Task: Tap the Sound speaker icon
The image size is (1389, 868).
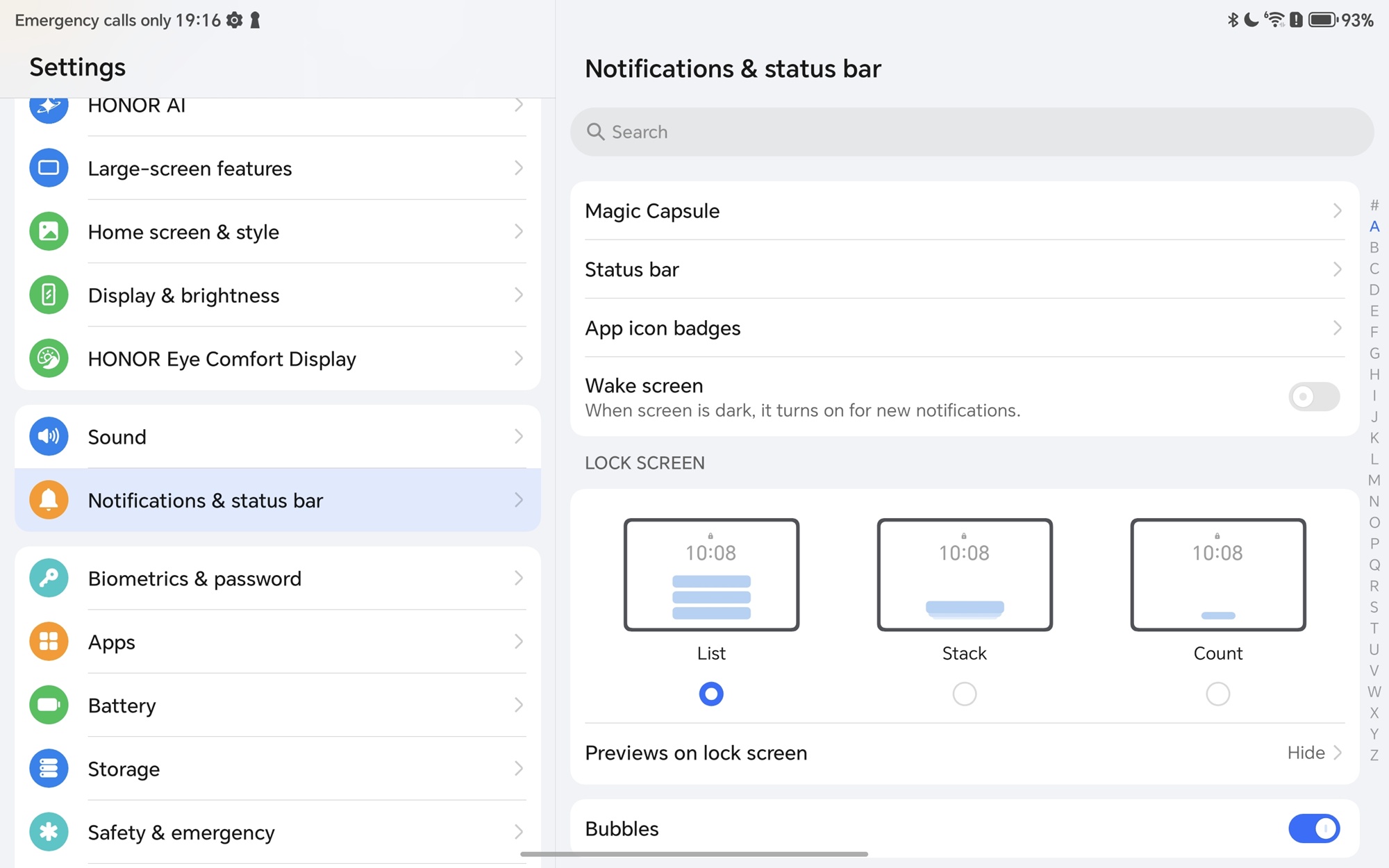Action: (49, 436)
